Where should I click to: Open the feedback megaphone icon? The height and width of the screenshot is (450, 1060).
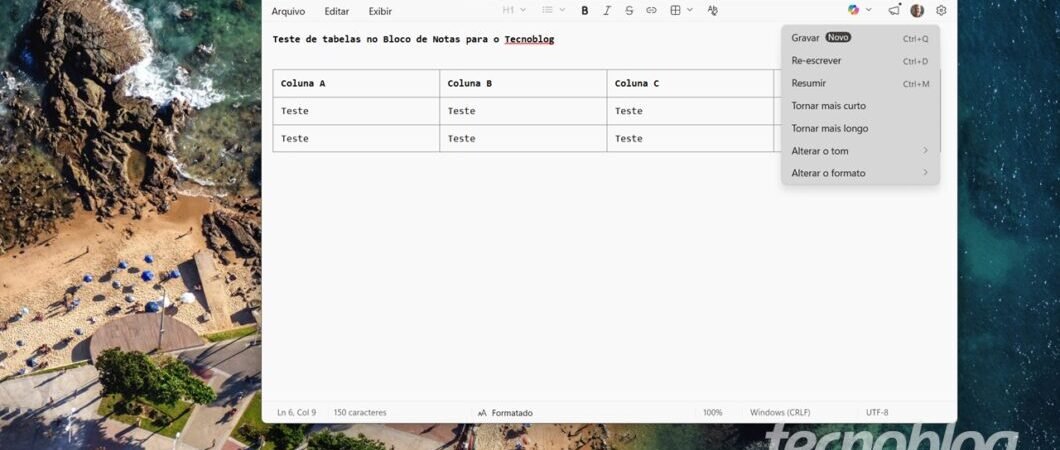894,10
